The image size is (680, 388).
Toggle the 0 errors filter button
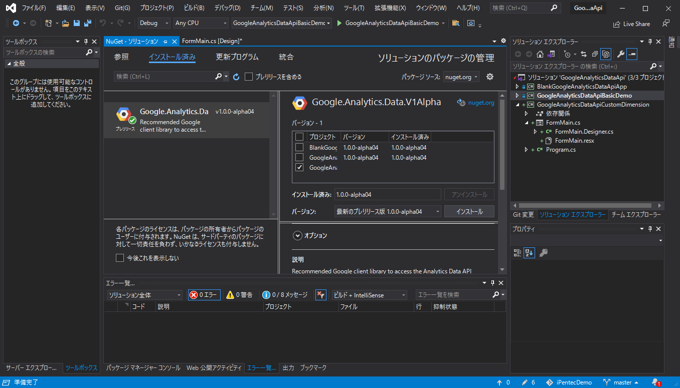(x=204, y=295)
